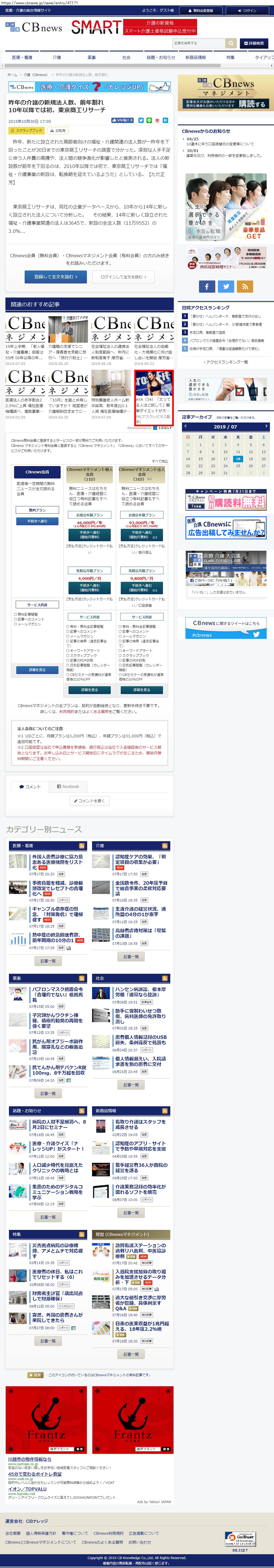Click RSS icon of 薬事 category
274x1568 pixels.
(81, 978)
